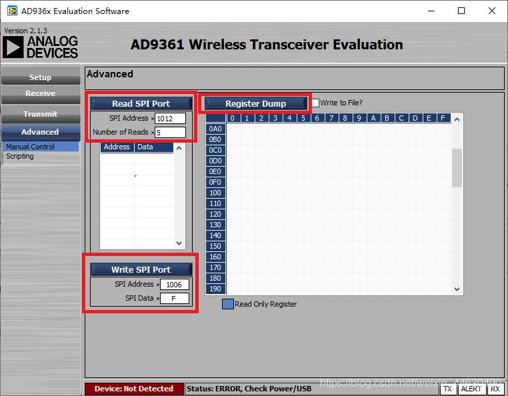Click the ALERT status indicator
This screenshot has height=396, width=508.
[471, 389]
